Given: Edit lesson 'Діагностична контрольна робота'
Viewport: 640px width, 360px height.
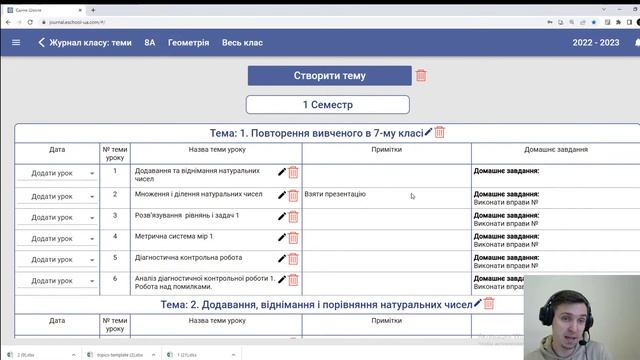Looking at the screenshot, I should click(x=282, y=259).
